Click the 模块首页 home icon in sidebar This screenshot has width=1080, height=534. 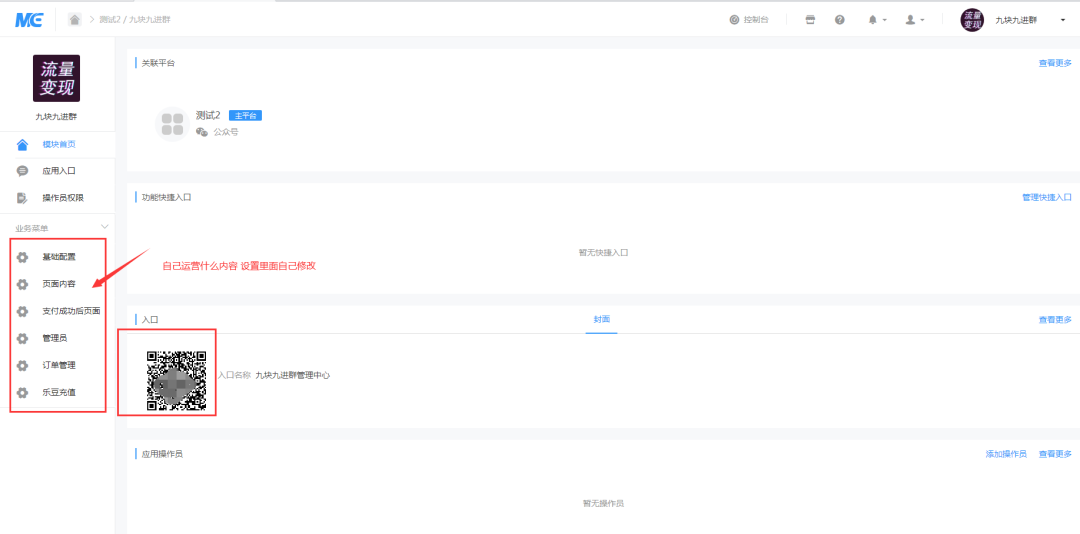[x=23, y=145]
